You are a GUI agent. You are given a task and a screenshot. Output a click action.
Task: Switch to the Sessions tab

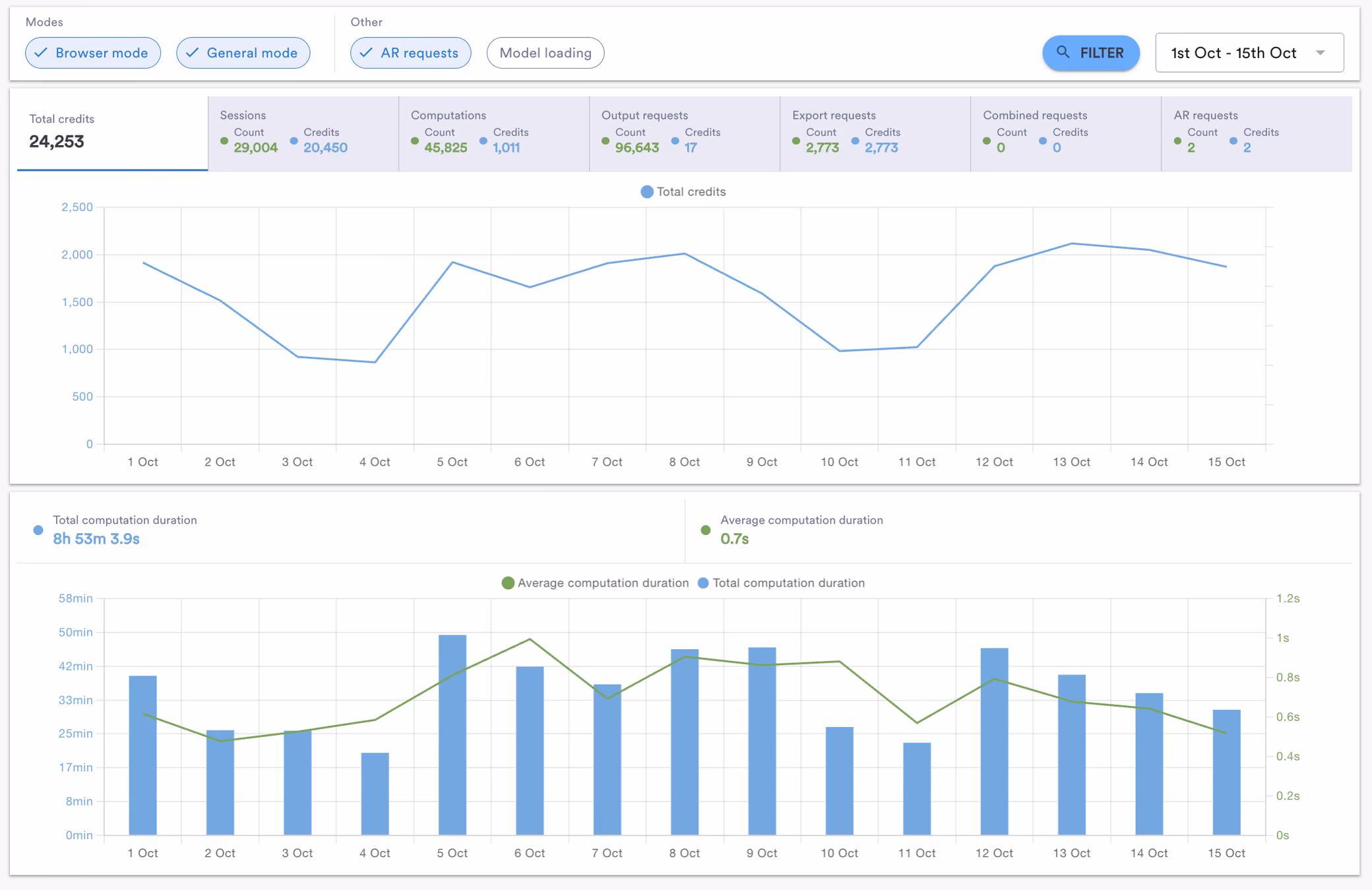(x=303, y=133)
